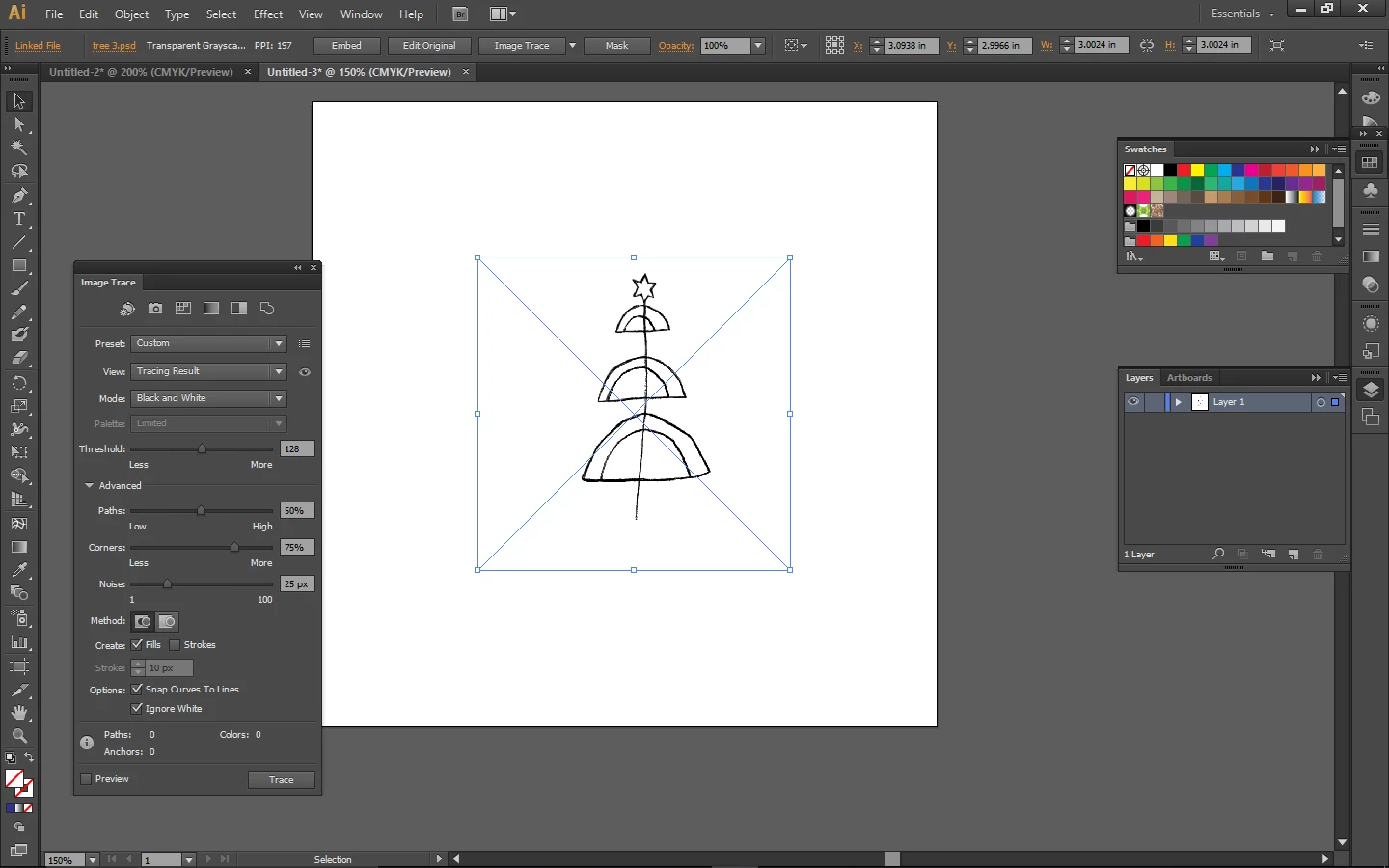The height and width of the screenshot is (868, 1389).
Task: Collapse the Advanced section
Action: pyautogui.click(x=89, y=486)
